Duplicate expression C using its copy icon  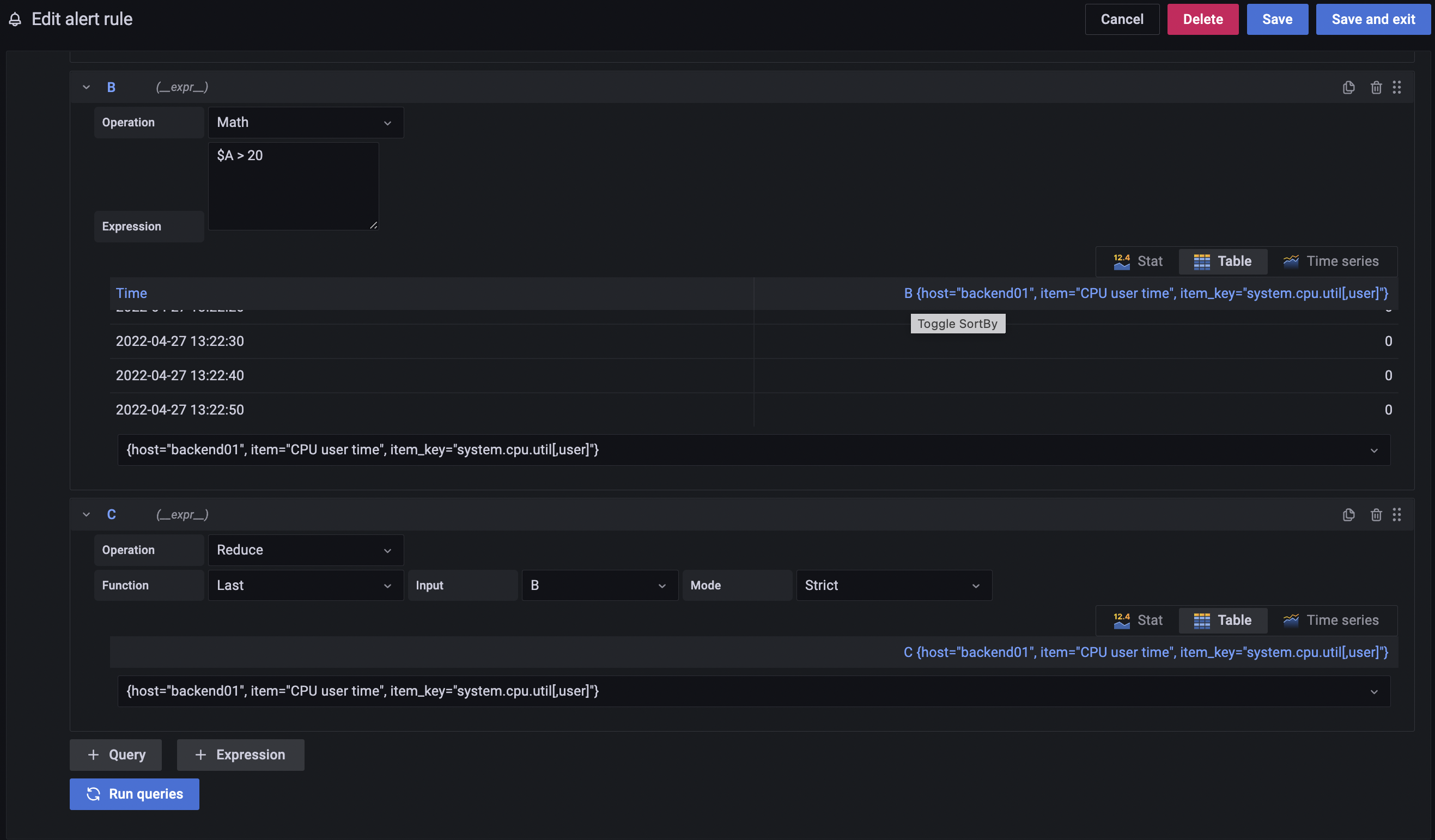(x=1348, y=514)
